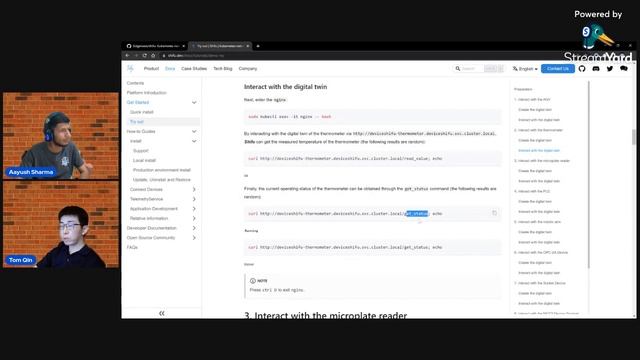Image resolution: width=640 pixels, height=360 pixels.
Task: Expand the Relative Information chevron
Action: (194, 218)
